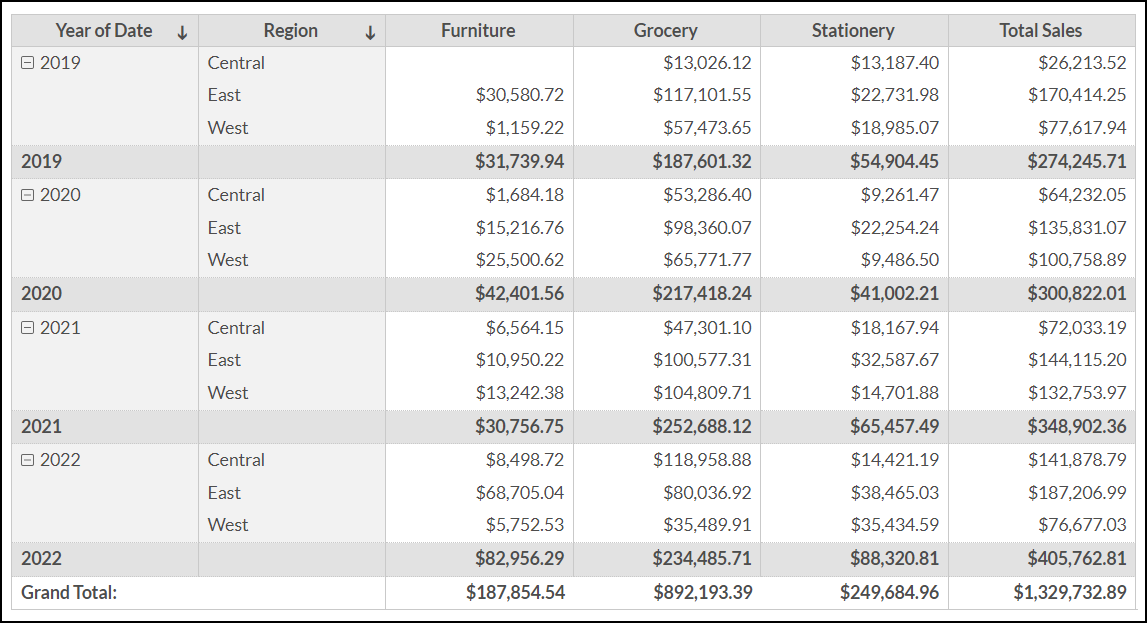The width and height of the screenshot is (1147, 623).
Task: Collapse the 2022 year group
Action: pos(28,460)
